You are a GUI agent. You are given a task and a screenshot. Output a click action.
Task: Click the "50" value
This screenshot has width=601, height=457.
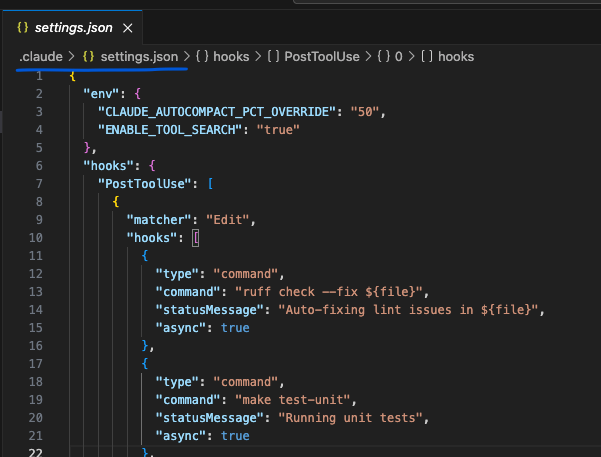(x=365, y=112)
